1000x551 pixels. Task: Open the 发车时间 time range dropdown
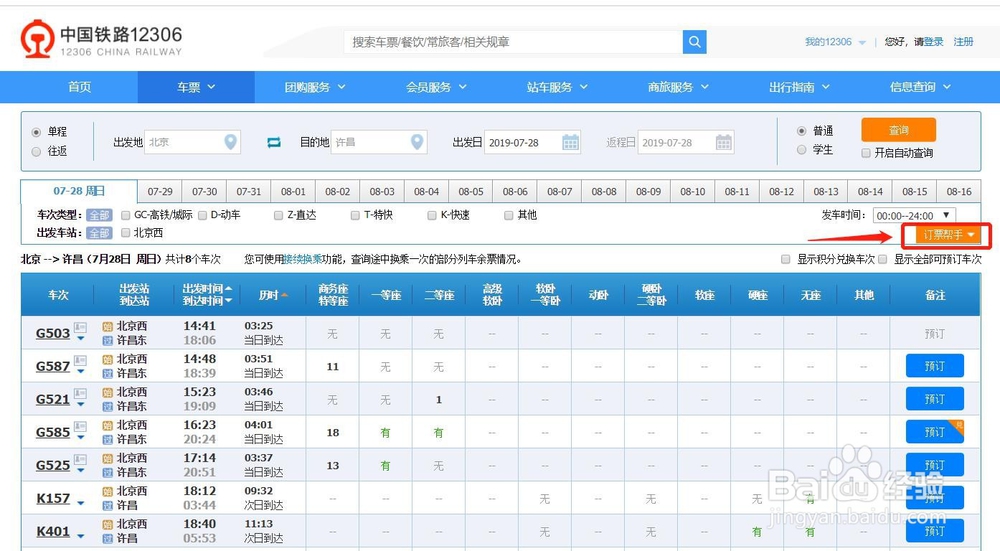[914, 216]
